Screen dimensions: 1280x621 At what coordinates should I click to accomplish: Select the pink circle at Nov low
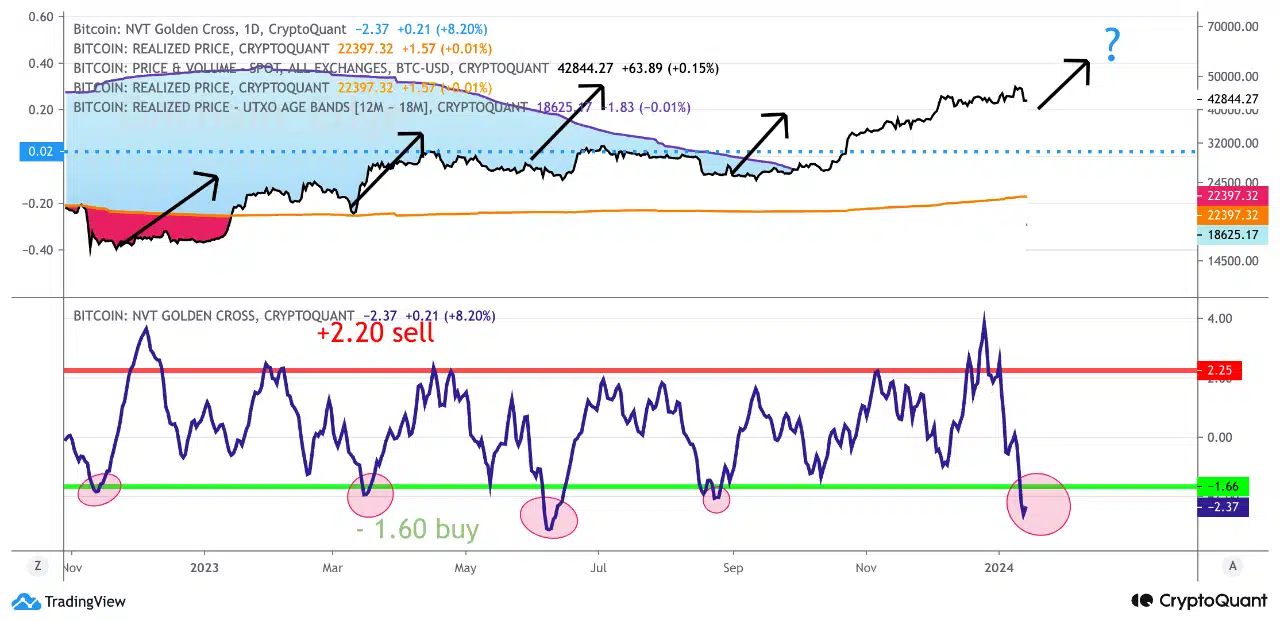pyautogui.click(x=99, y=488)
